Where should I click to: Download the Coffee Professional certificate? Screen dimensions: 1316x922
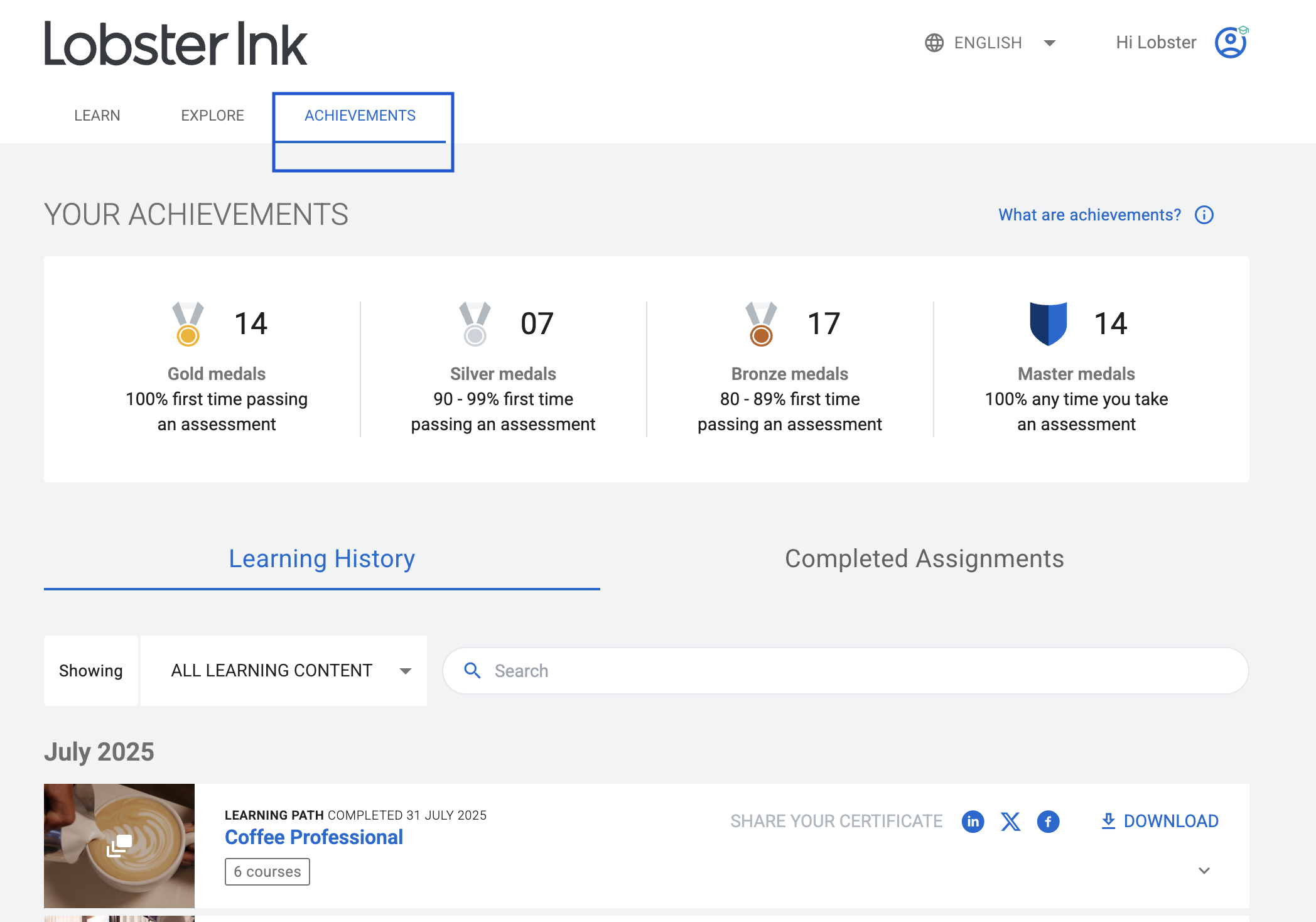pyautogui.click(x=1160, y=821)
